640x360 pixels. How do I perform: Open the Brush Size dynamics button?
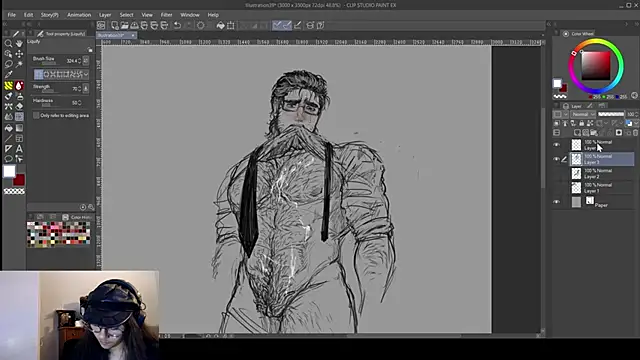pyautogui.click(x=86, y=61)
